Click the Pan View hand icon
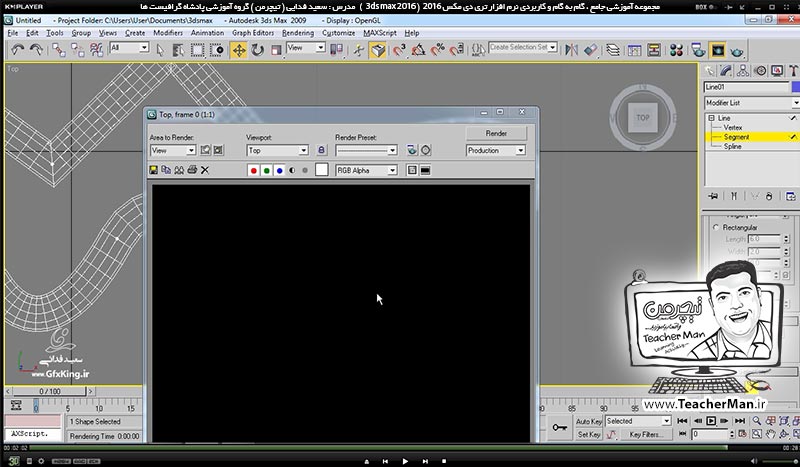This screenshot has width=800, height=467. coord(770,434)
